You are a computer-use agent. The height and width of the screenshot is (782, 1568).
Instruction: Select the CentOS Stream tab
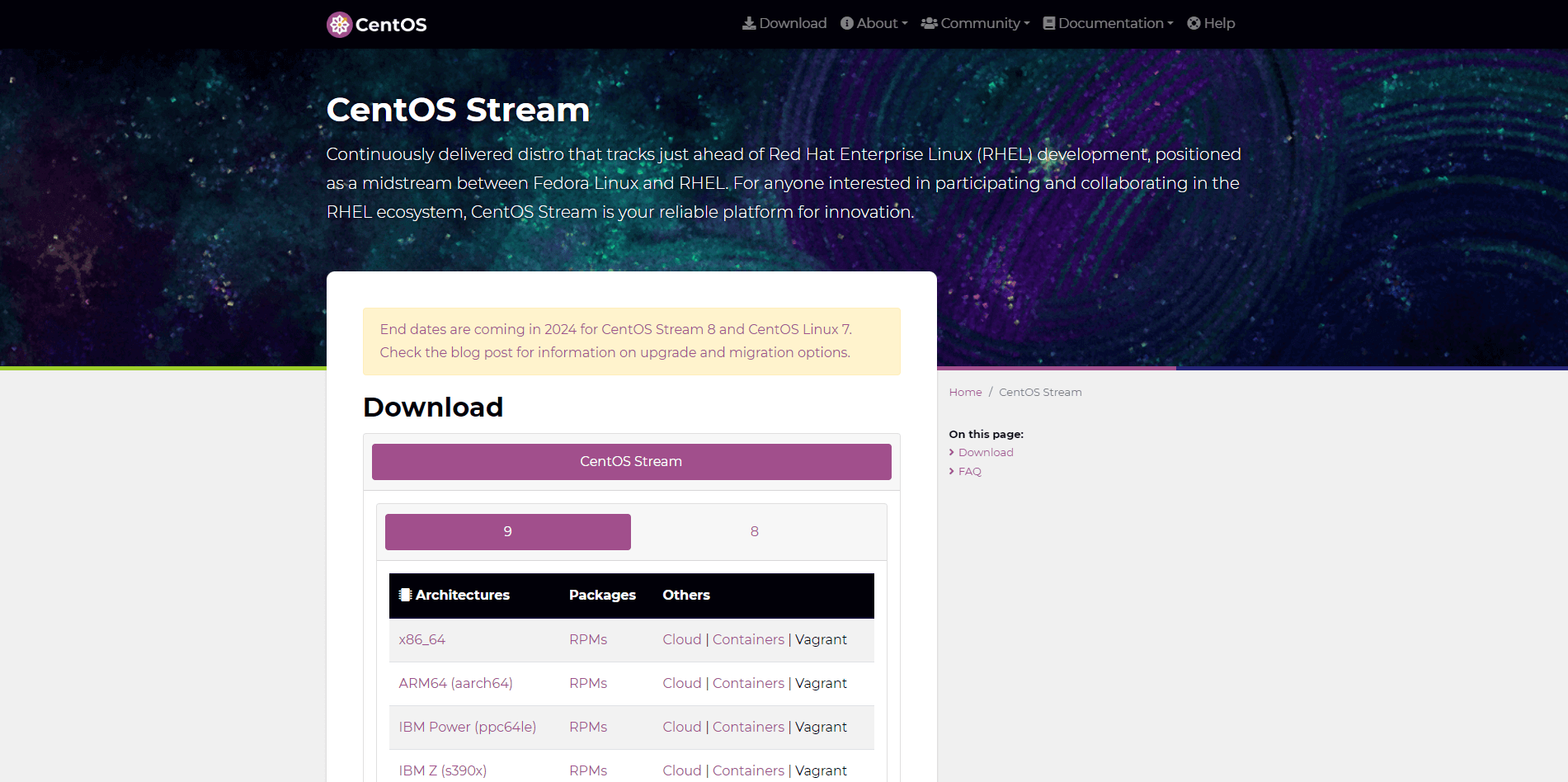click(632, 462)
